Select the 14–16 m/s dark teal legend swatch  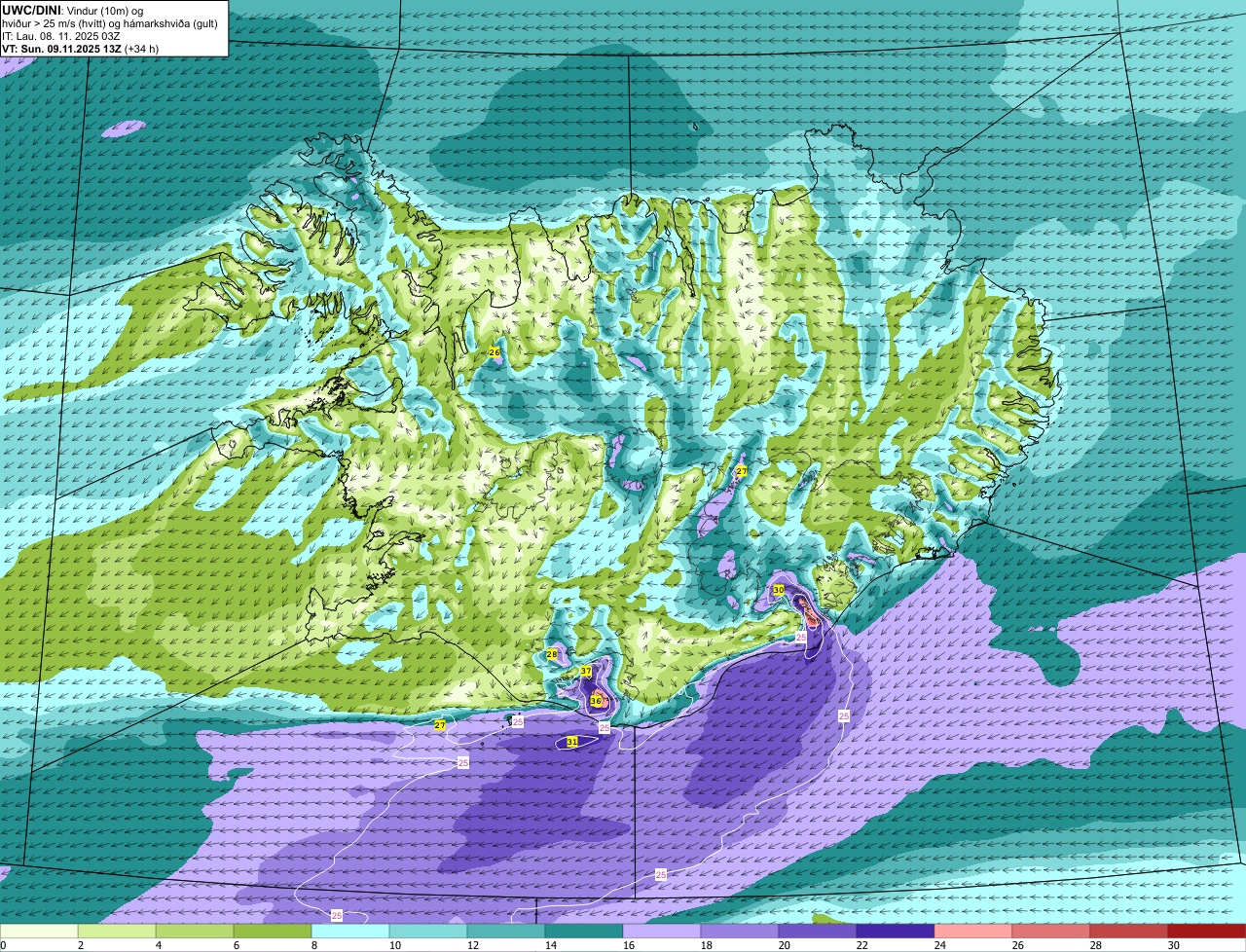tap(584, 932)
